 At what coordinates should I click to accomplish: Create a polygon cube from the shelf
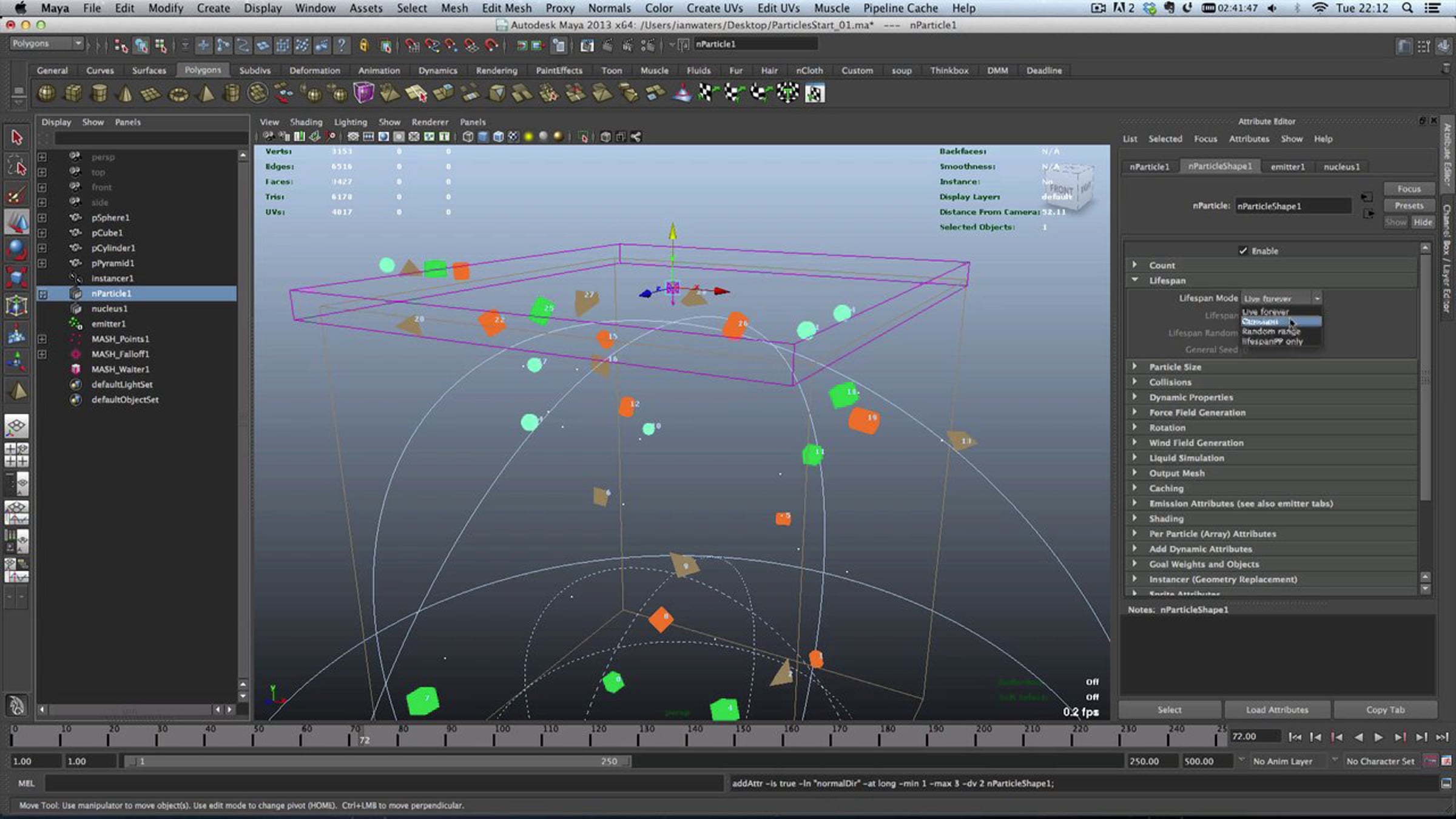tap(73, 93)
